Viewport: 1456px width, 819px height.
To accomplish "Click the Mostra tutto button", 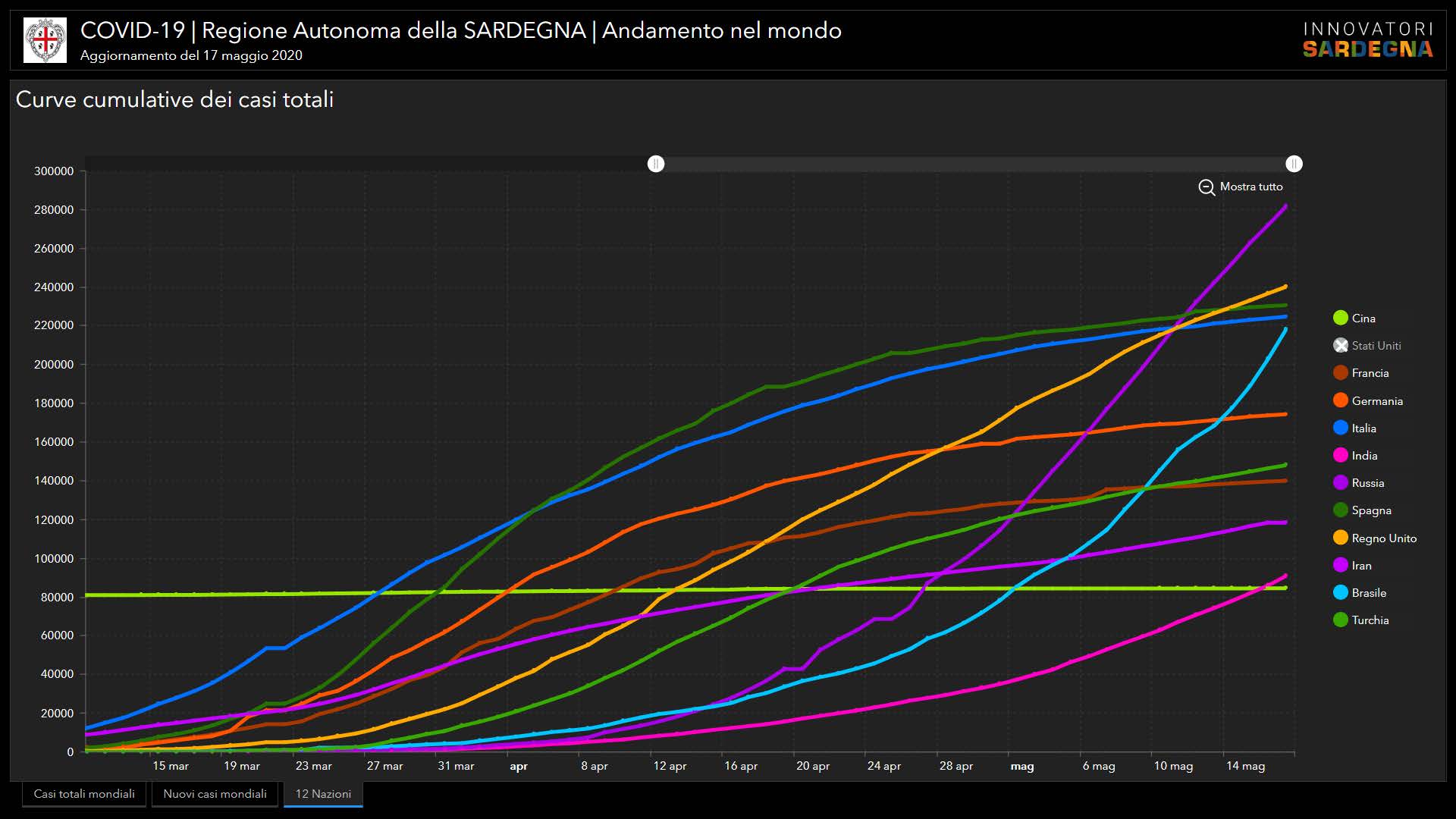I will click(1250, 187).
